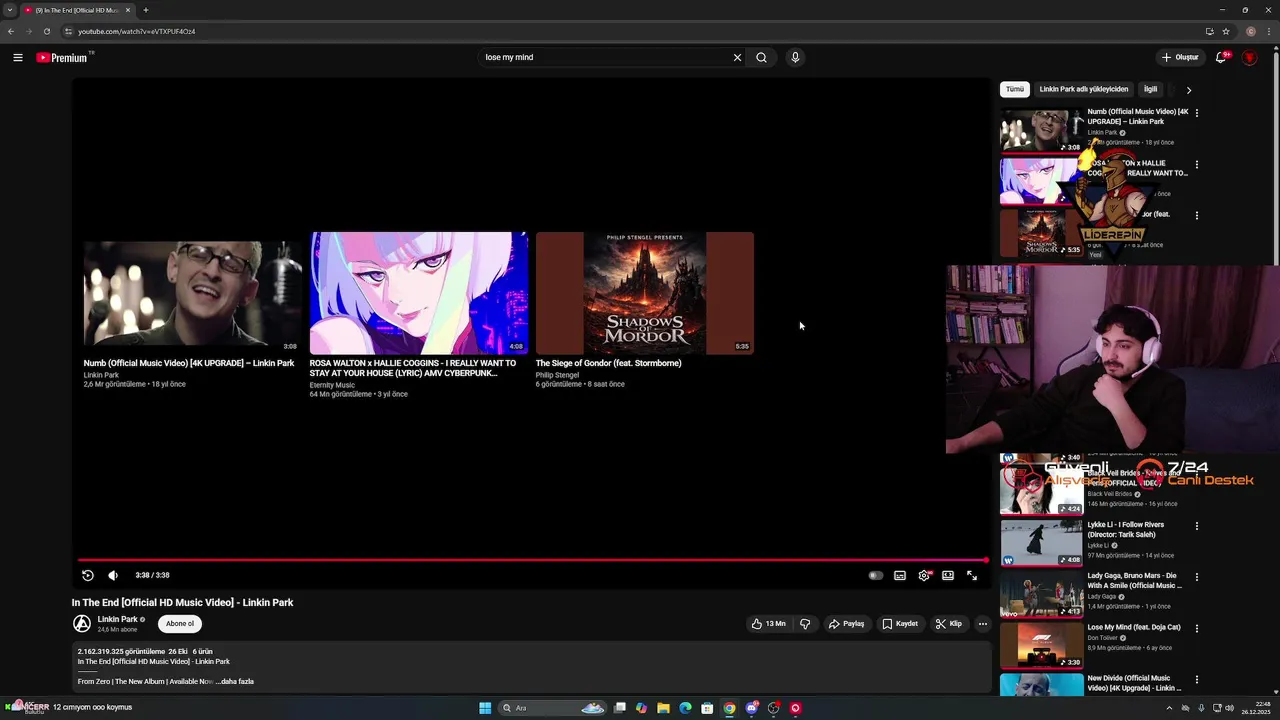Open the notifications bell
Screen dimensions: 1280x720
[1220, 57]
